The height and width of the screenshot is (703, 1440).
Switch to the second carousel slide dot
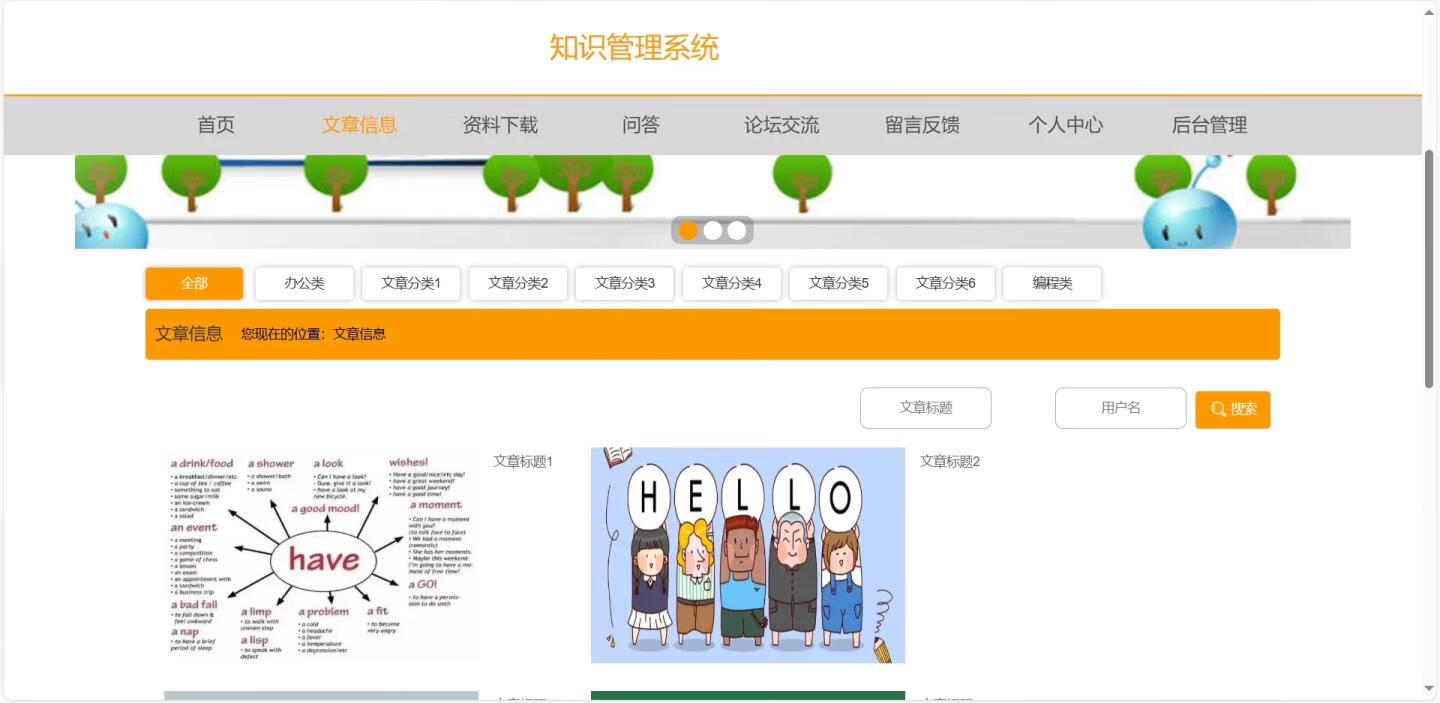(712, 231)
